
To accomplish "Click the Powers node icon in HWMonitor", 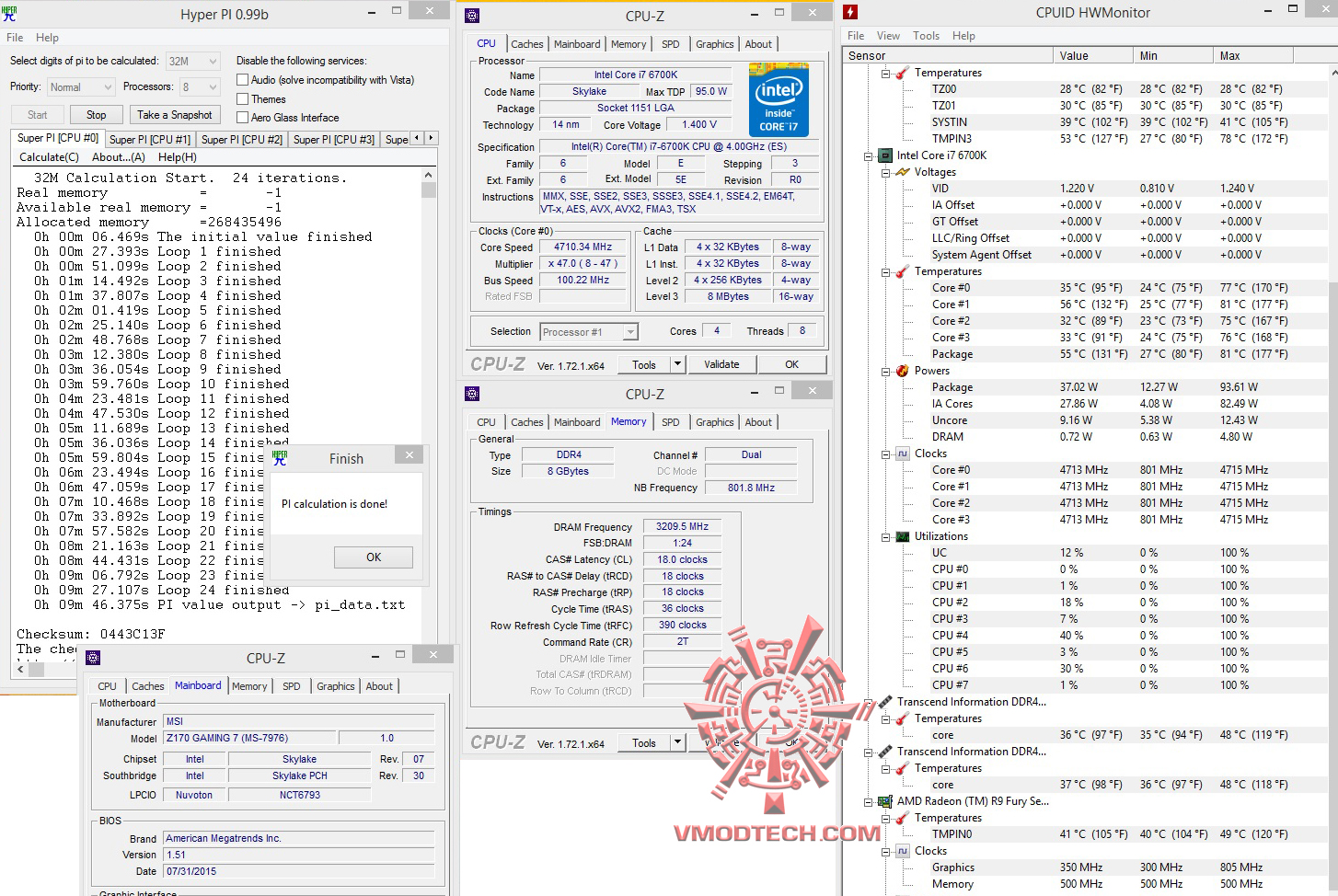I will pos(902,371).
